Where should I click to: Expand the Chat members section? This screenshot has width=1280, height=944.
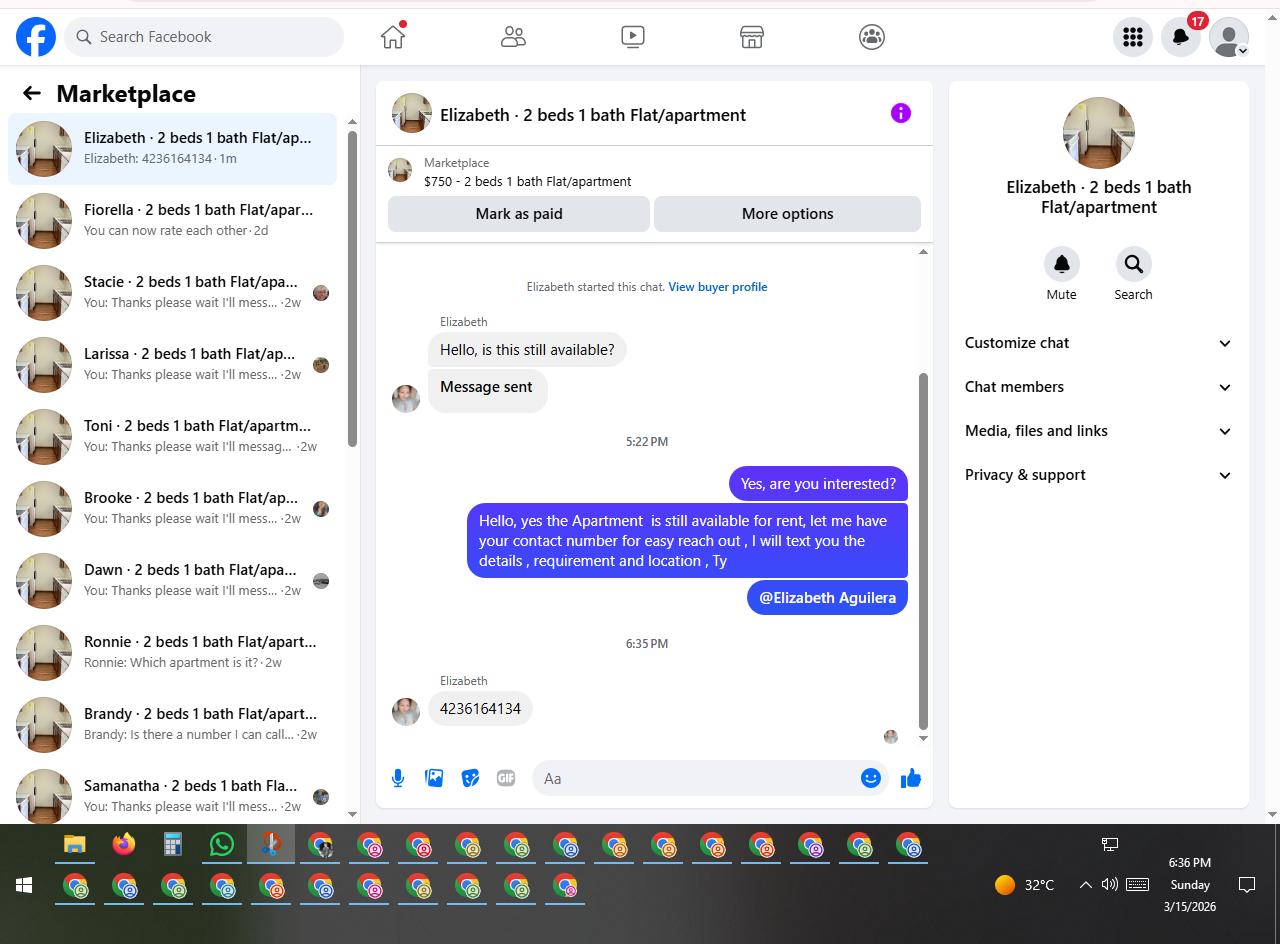coord(1099,387)
